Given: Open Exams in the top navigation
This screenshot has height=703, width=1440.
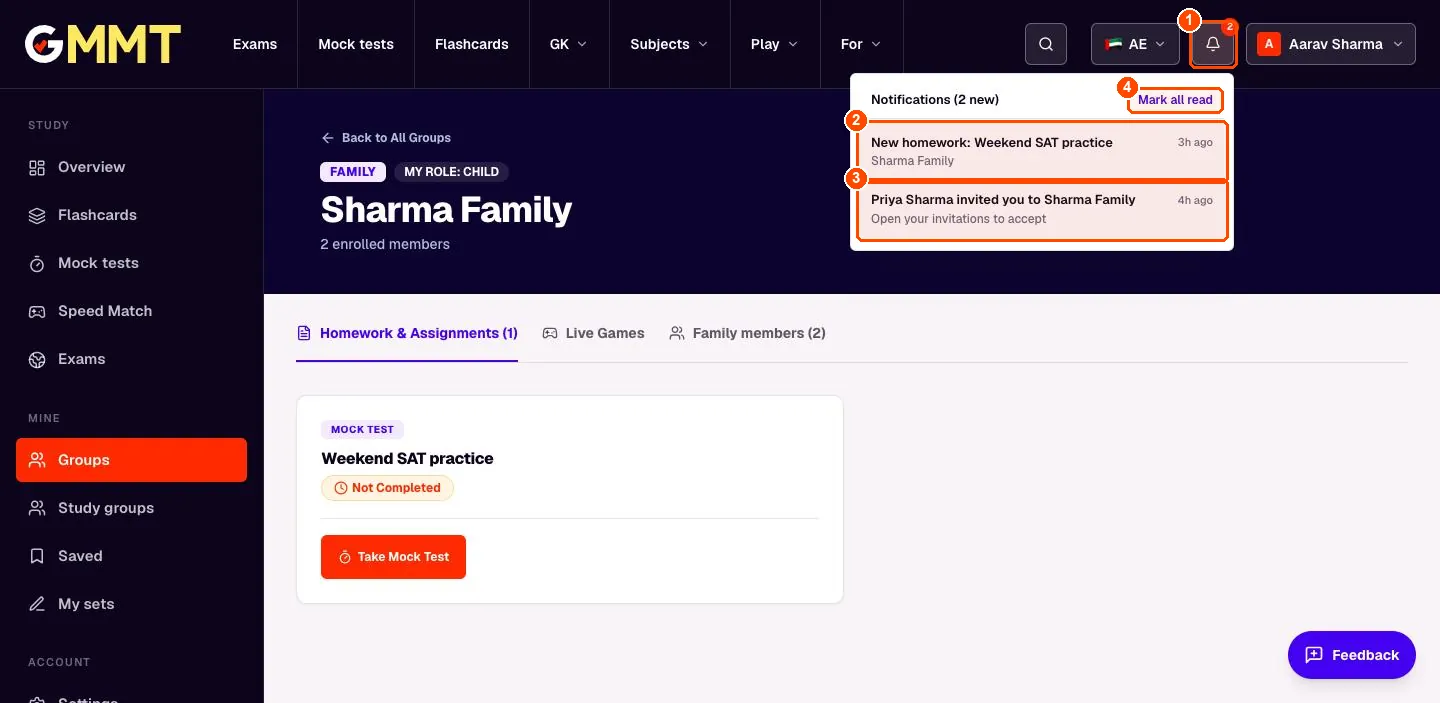Looking at the screenshot, I should point(255,44).
